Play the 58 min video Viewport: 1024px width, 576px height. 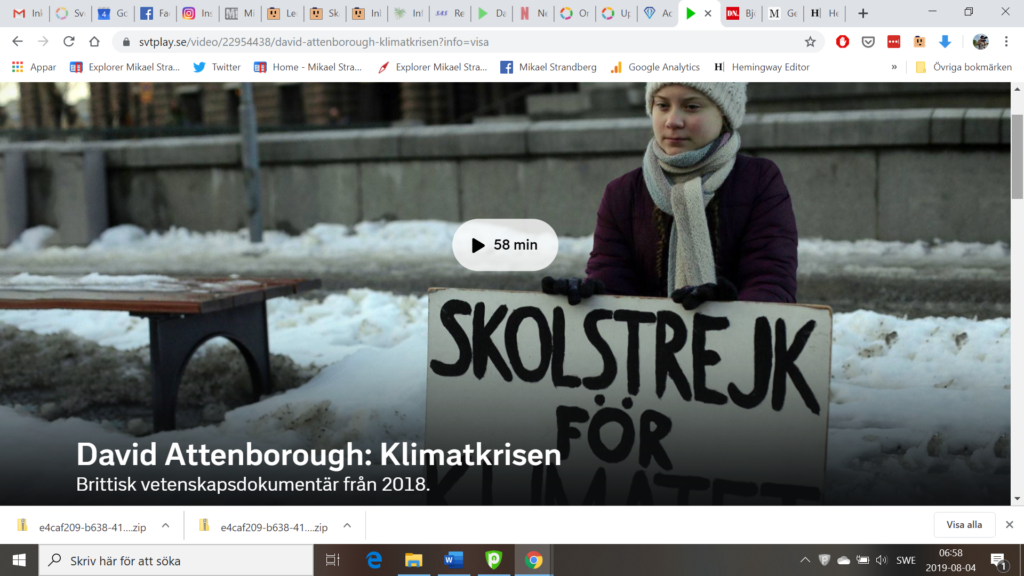(x=505, y=245)
